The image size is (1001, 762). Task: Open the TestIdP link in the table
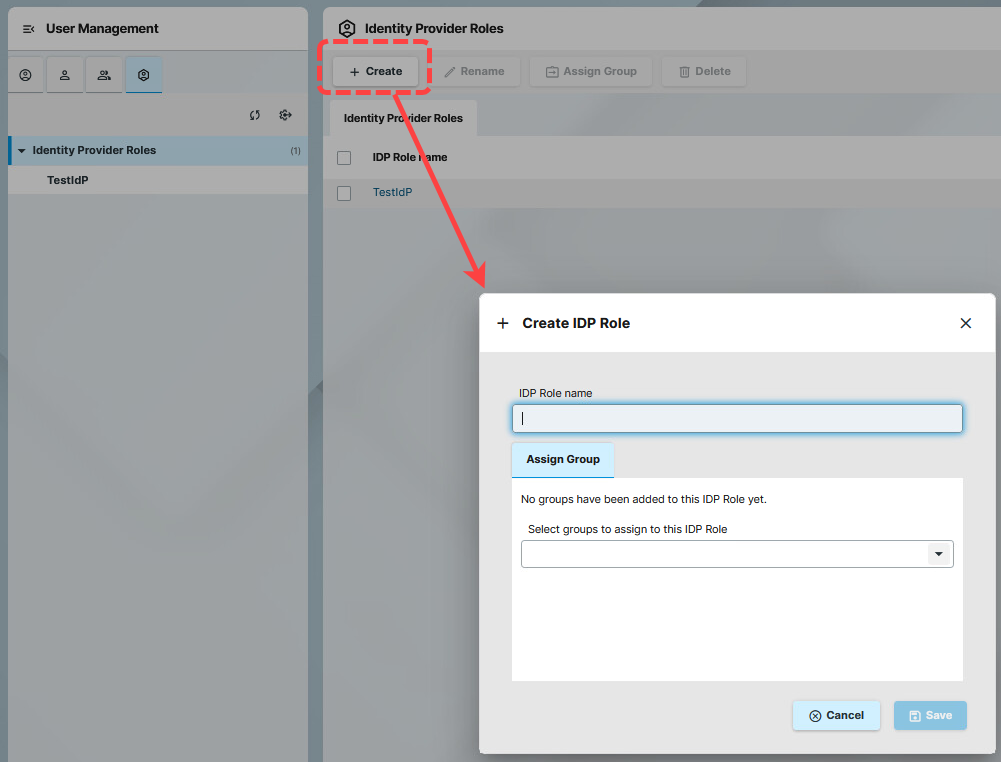tap(392, 192)
